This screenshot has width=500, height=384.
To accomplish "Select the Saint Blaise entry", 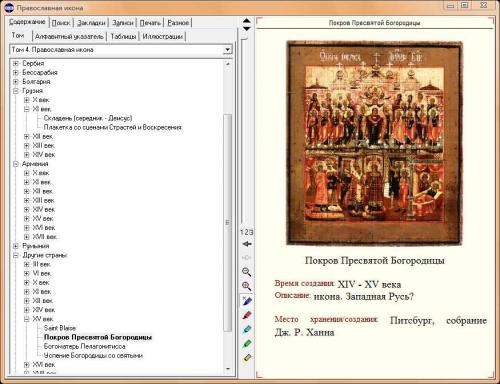I will pyautogui.click(x=60, y=328).
